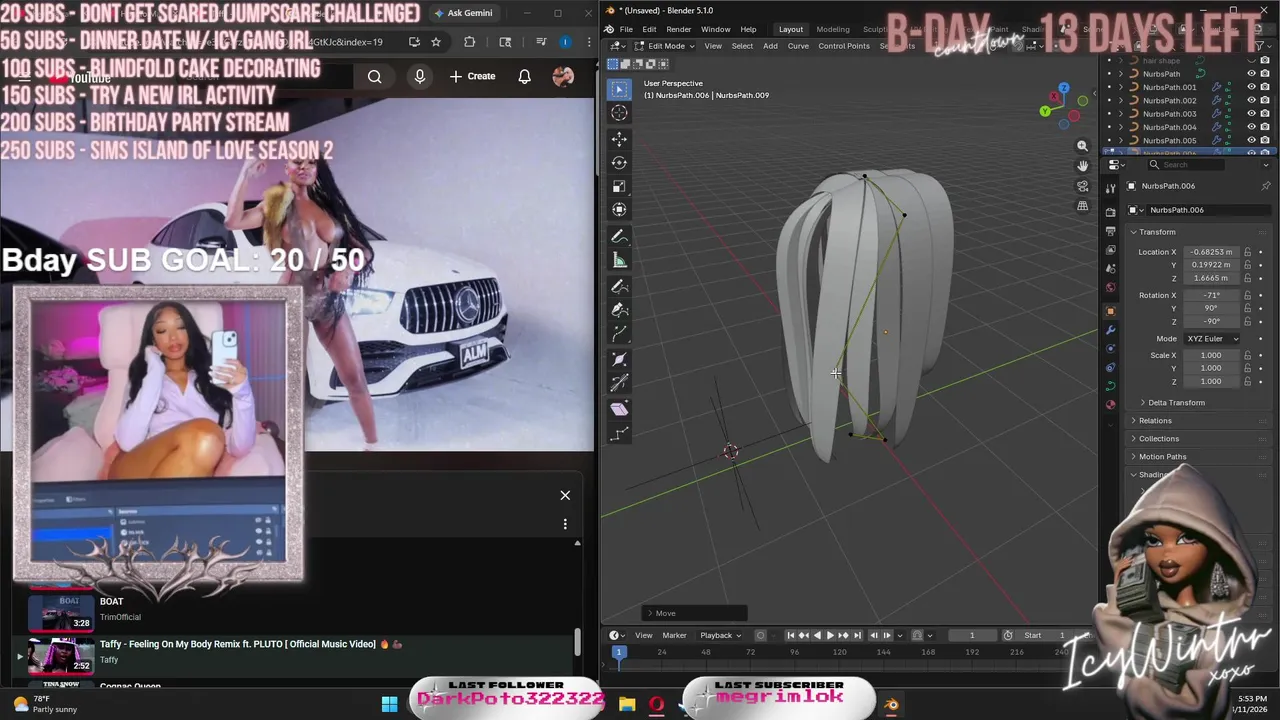Viewport: 1280px width, 720px height.
Task: Click the viewport pan hand icon
Action: click(1082, 166)
